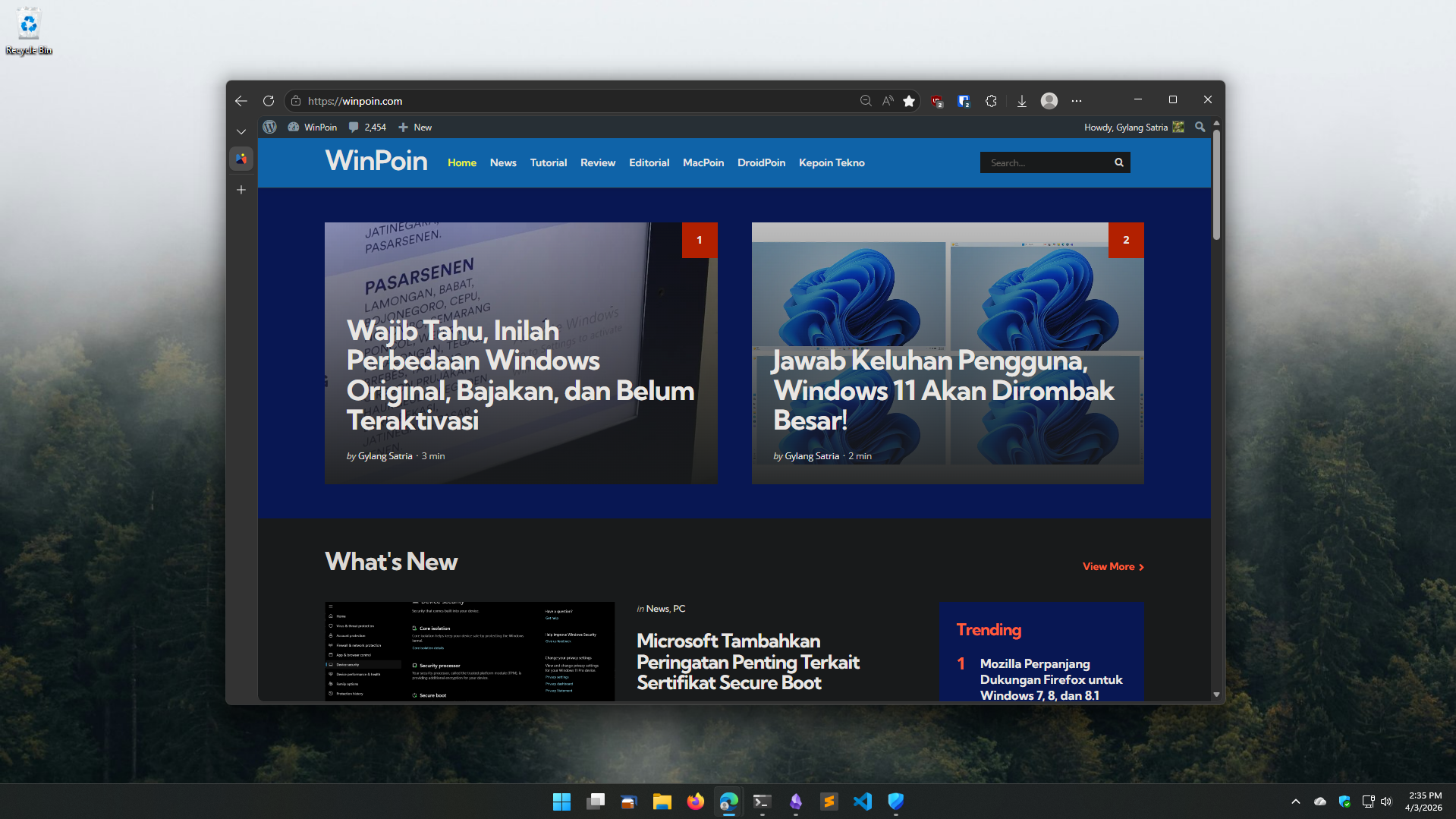
Task: Click the favorites star icon
Action: tap(909, 101)
